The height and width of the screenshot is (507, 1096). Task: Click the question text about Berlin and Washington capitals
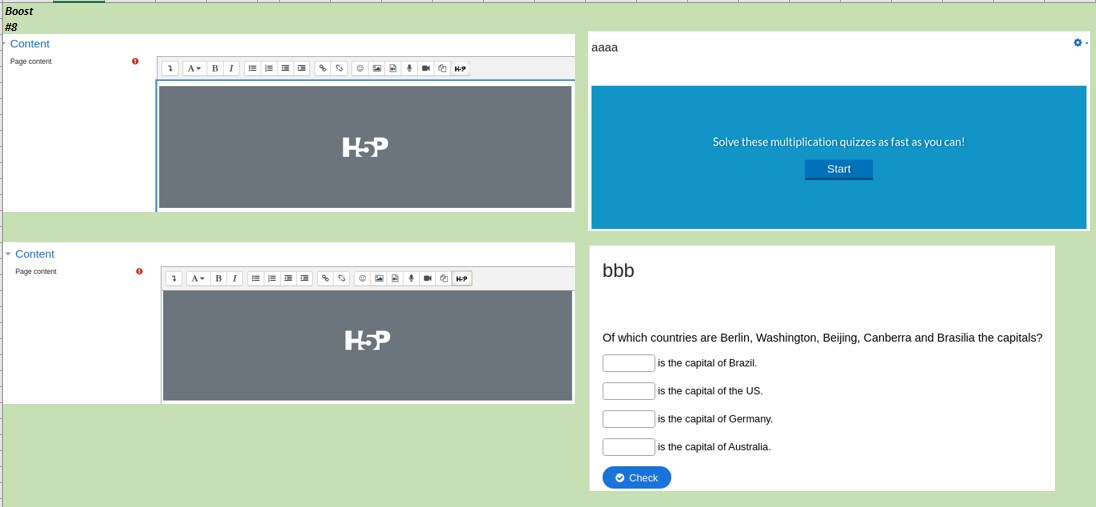tap(823, 338)
